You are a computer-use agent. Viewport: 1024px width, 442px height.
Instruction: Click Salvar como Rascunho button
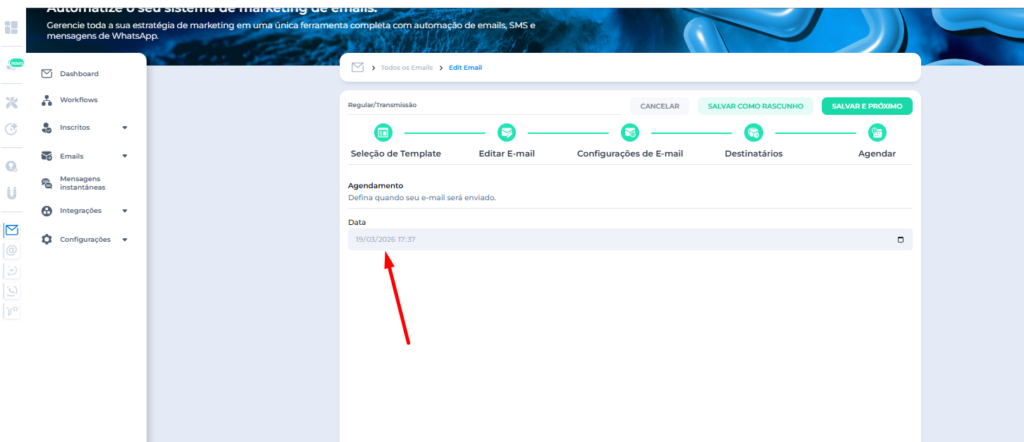point(755,106)
